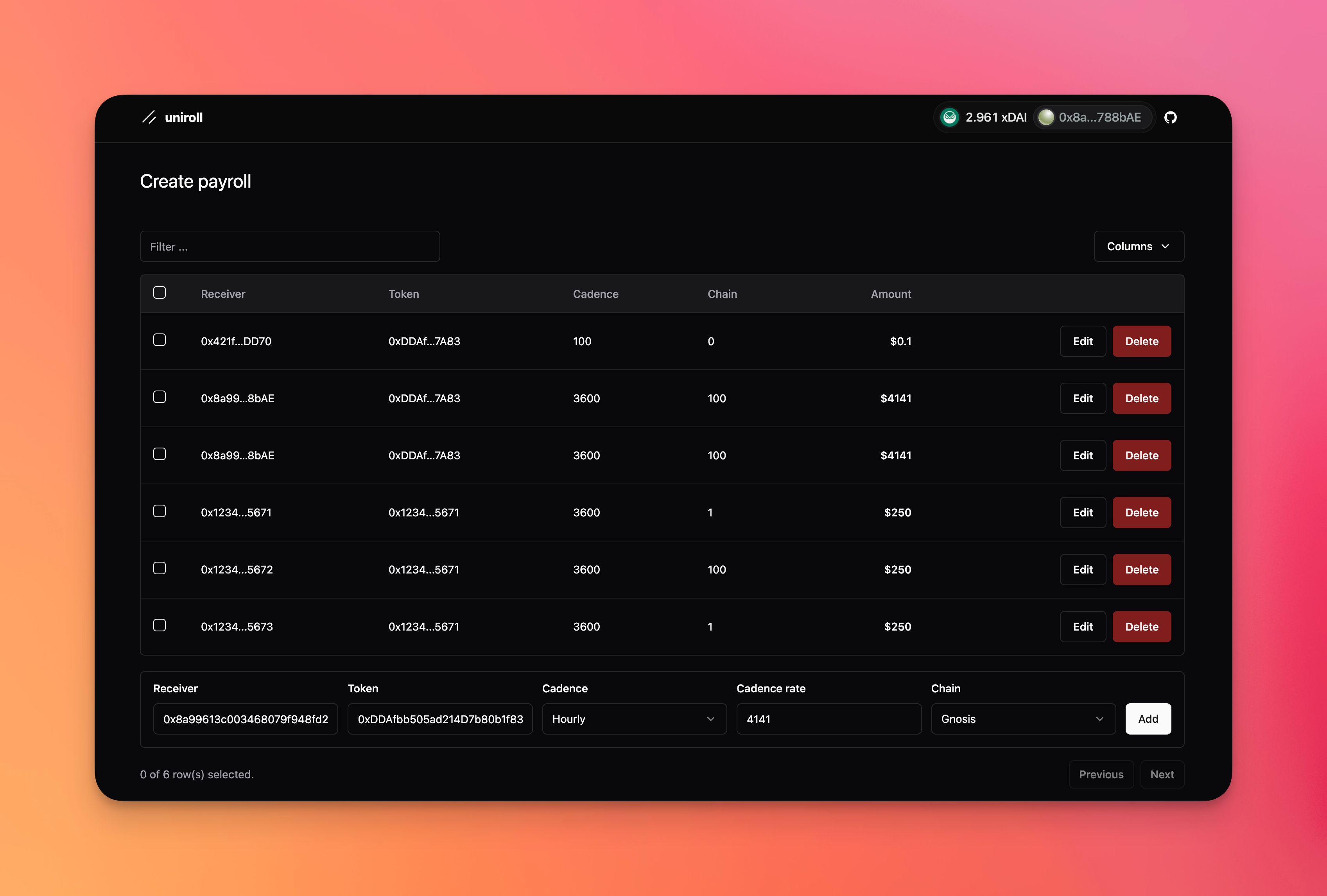Check the second 0x8a99...8bAE row checkbox

click(x=159, y=454)
